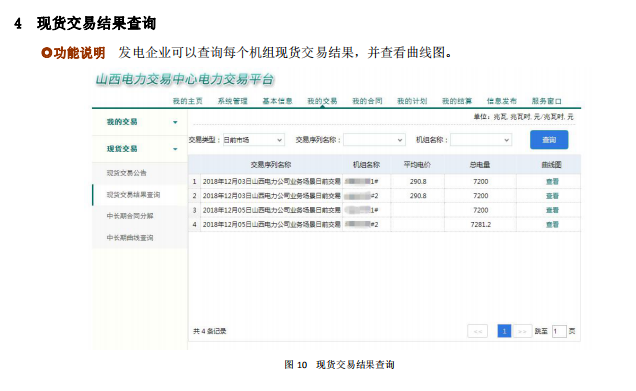Open the 信息发布 top menu

coord(502,101)
